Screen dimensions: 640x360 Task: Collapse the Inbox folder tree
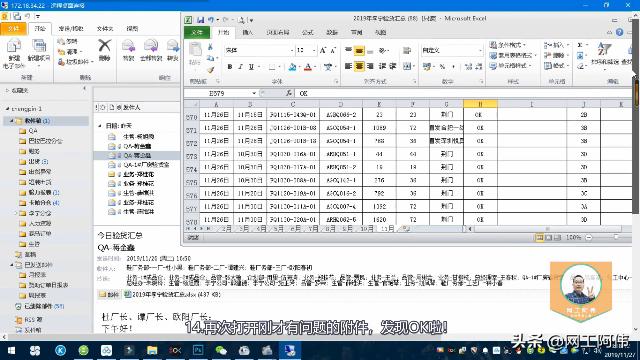pyautogui.click(x=12, y=121)
